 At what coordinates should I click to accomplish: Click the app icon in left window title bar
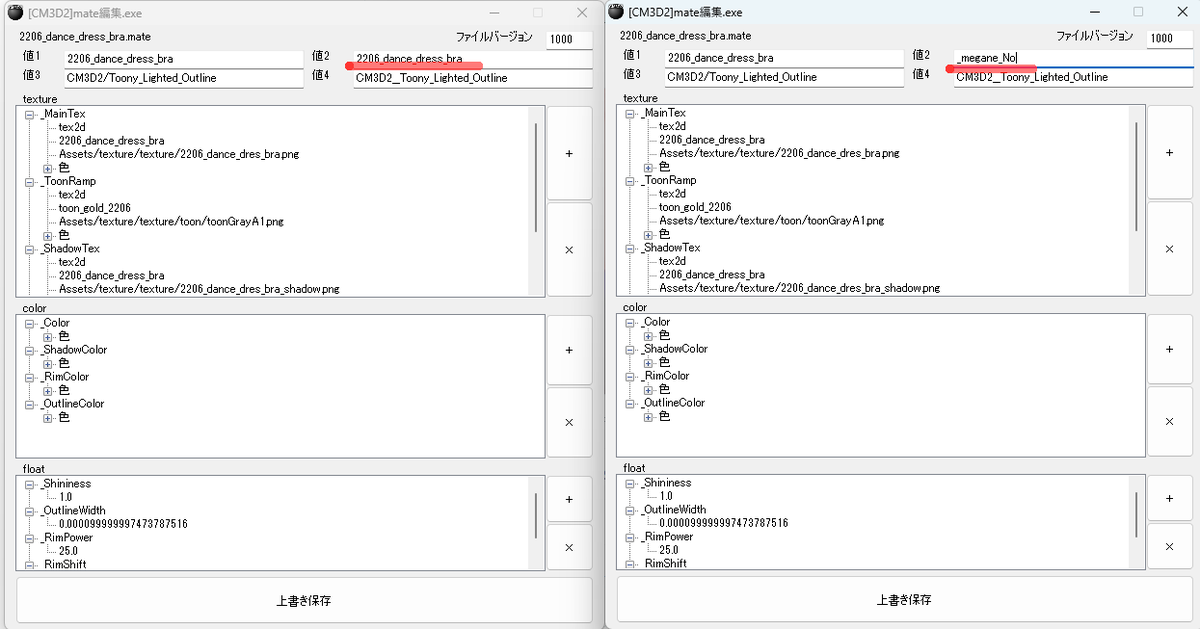[13, 13]
